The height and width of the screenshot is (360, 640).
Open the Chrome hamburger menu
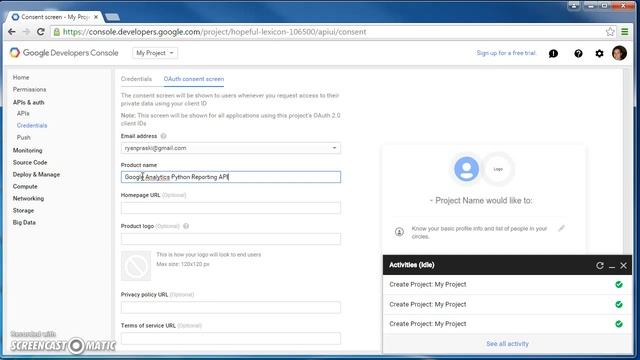point(624,32)
